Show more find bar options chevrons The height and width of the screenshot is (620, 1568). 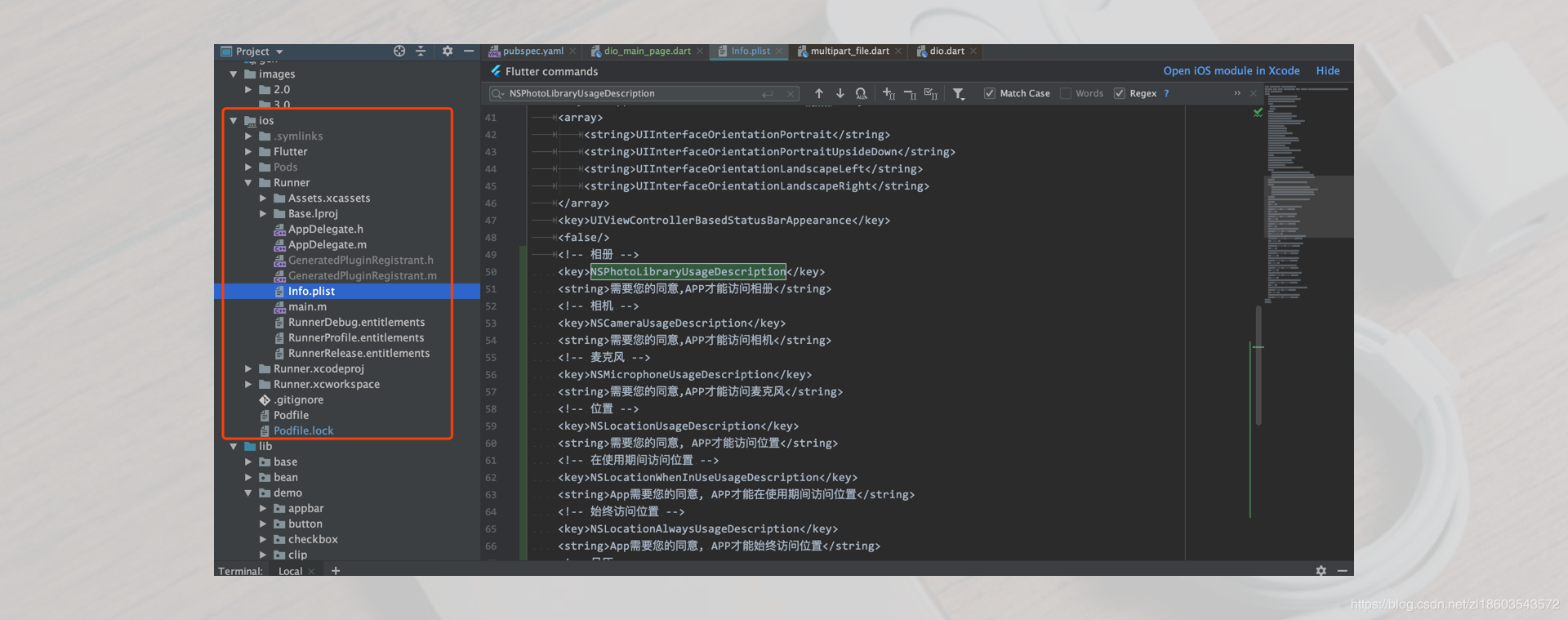1237,93
